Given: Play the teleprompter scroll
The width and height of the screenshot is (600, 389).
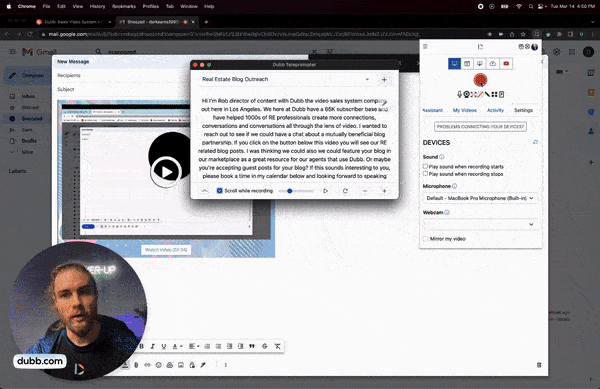Looking at the screenshot, I should click(x=326, y=191).
